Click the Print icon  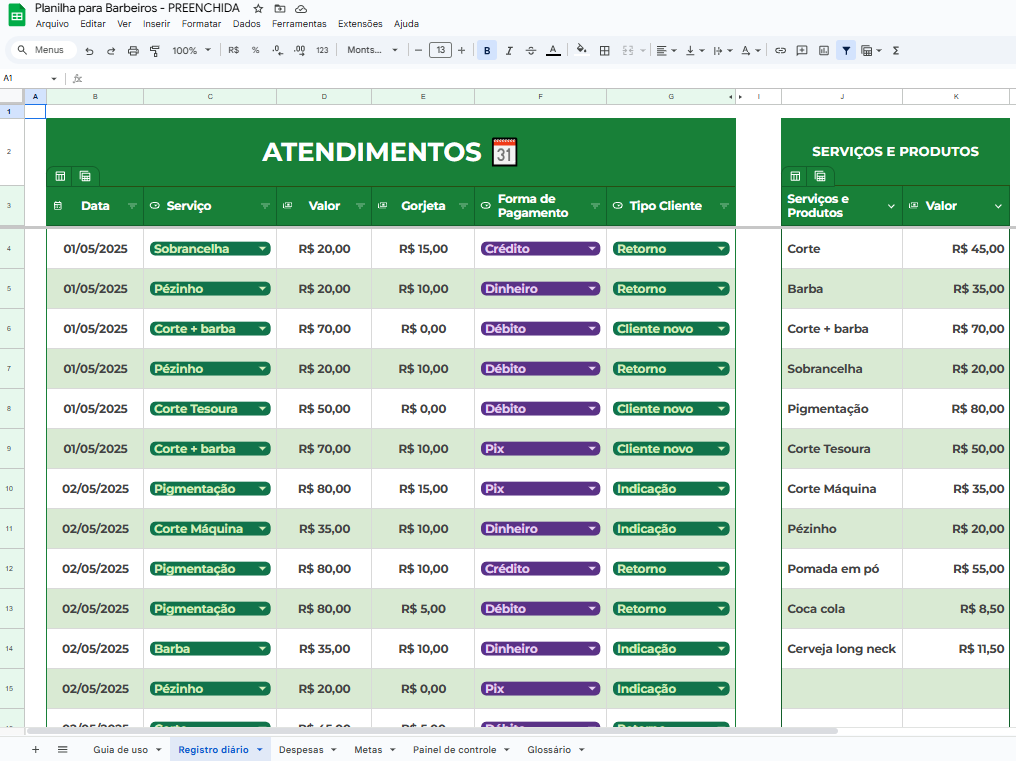click(x=133, y=50)
